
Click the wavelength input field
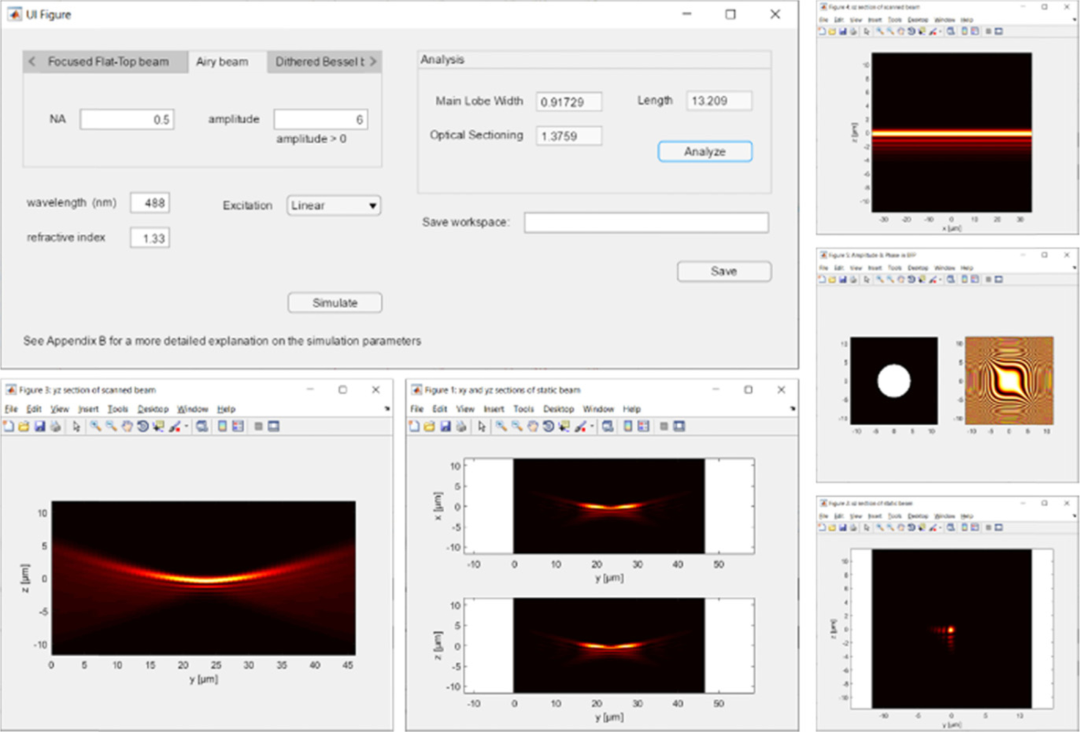click(x=149, y=203)
